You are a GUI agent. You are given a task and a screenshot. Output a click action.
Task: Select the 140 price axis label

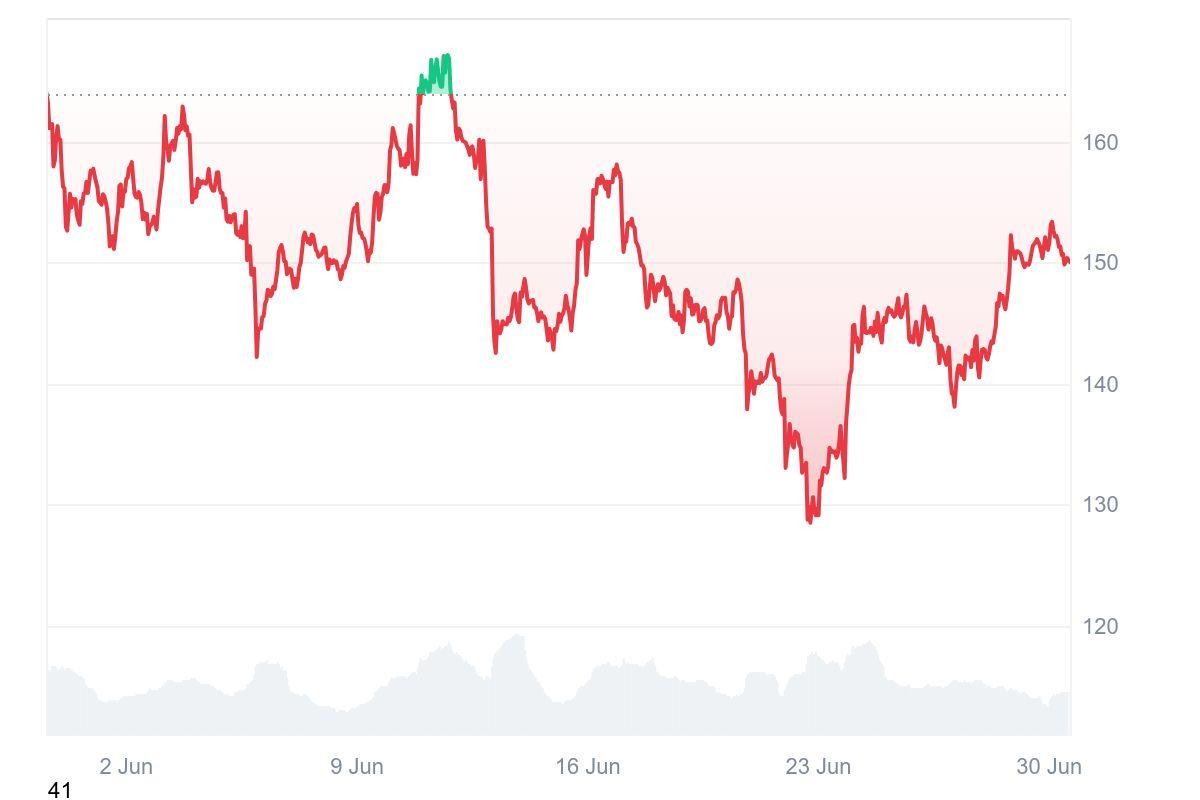[x=1100, y=384]
